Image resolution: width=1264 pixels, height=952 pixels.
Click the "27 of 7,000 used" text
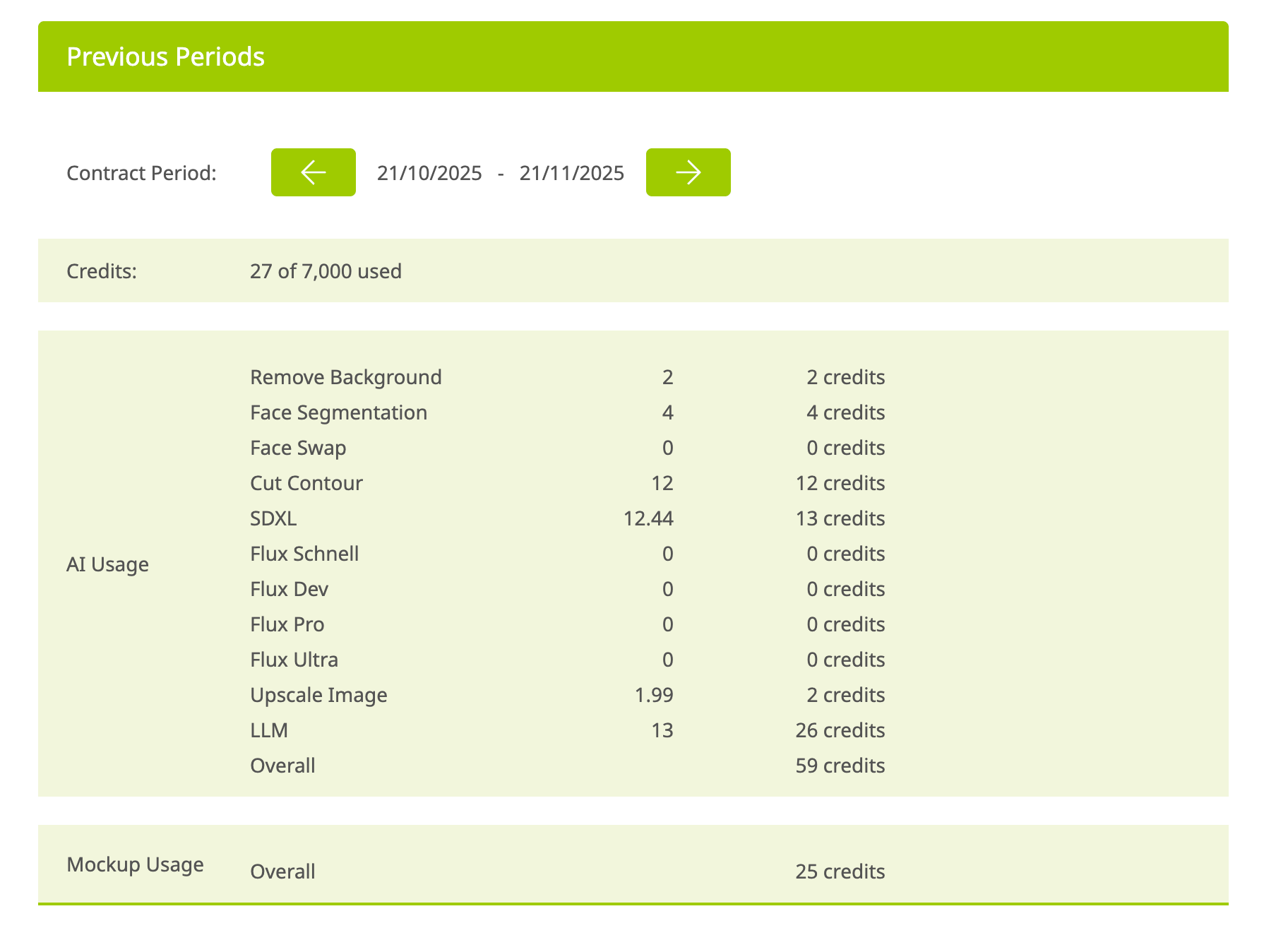point(326,271)
